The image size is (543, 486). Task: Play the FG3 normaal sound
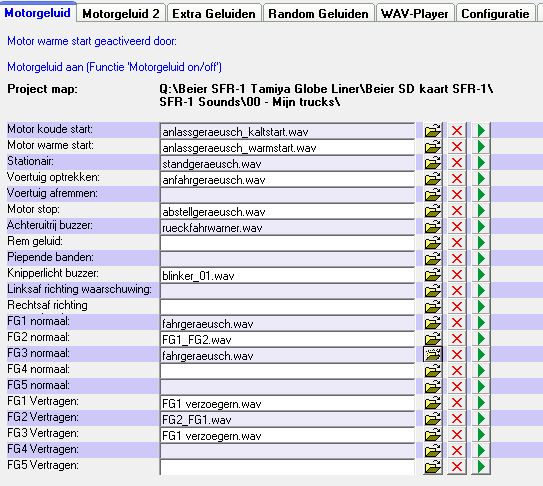(x=481, y=354)
